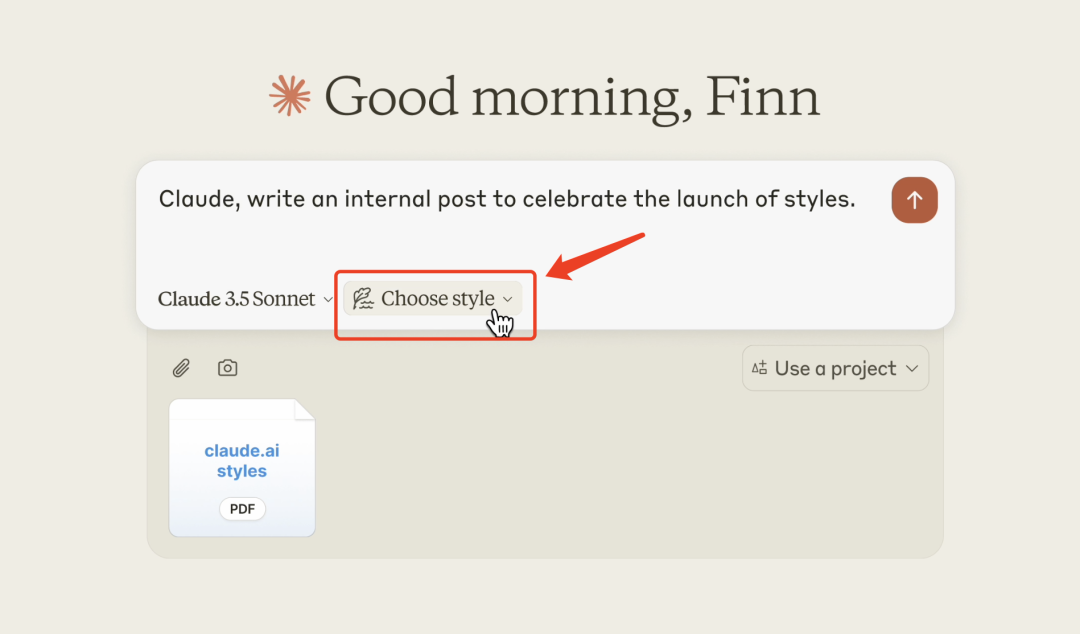Open the Claude 3.5 Sonnet model selector

245,298
